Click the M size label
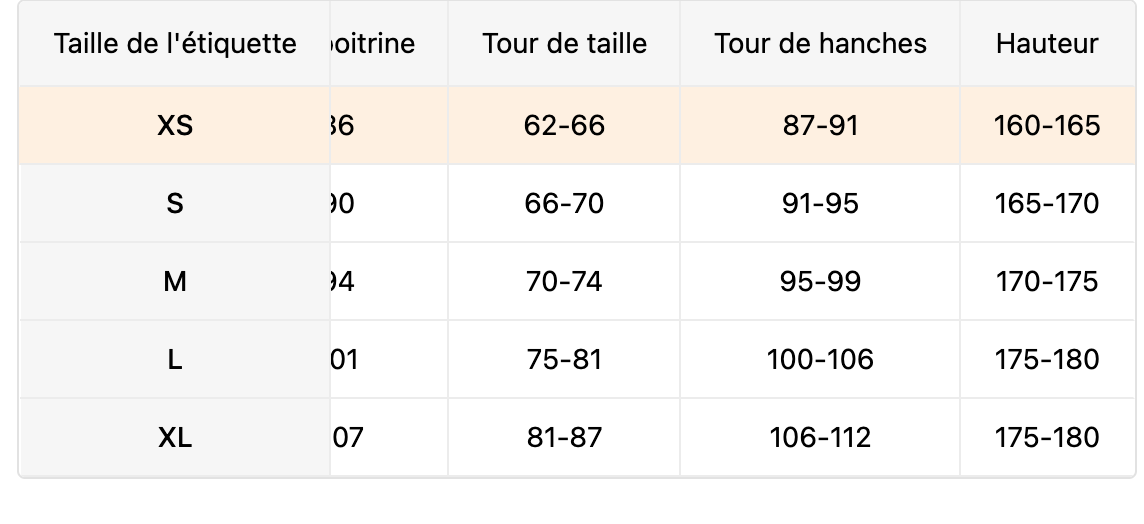The width and height of the screenshot is (1144, 524). coord(175,282)
